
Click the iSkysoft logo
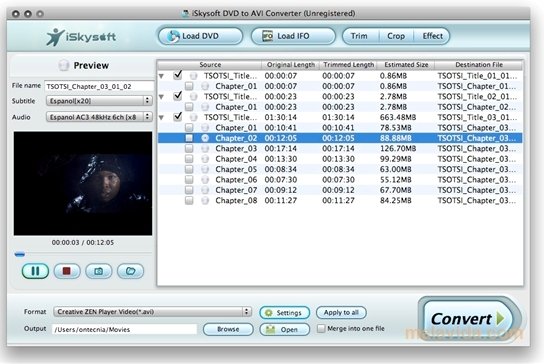click(81, 37)
